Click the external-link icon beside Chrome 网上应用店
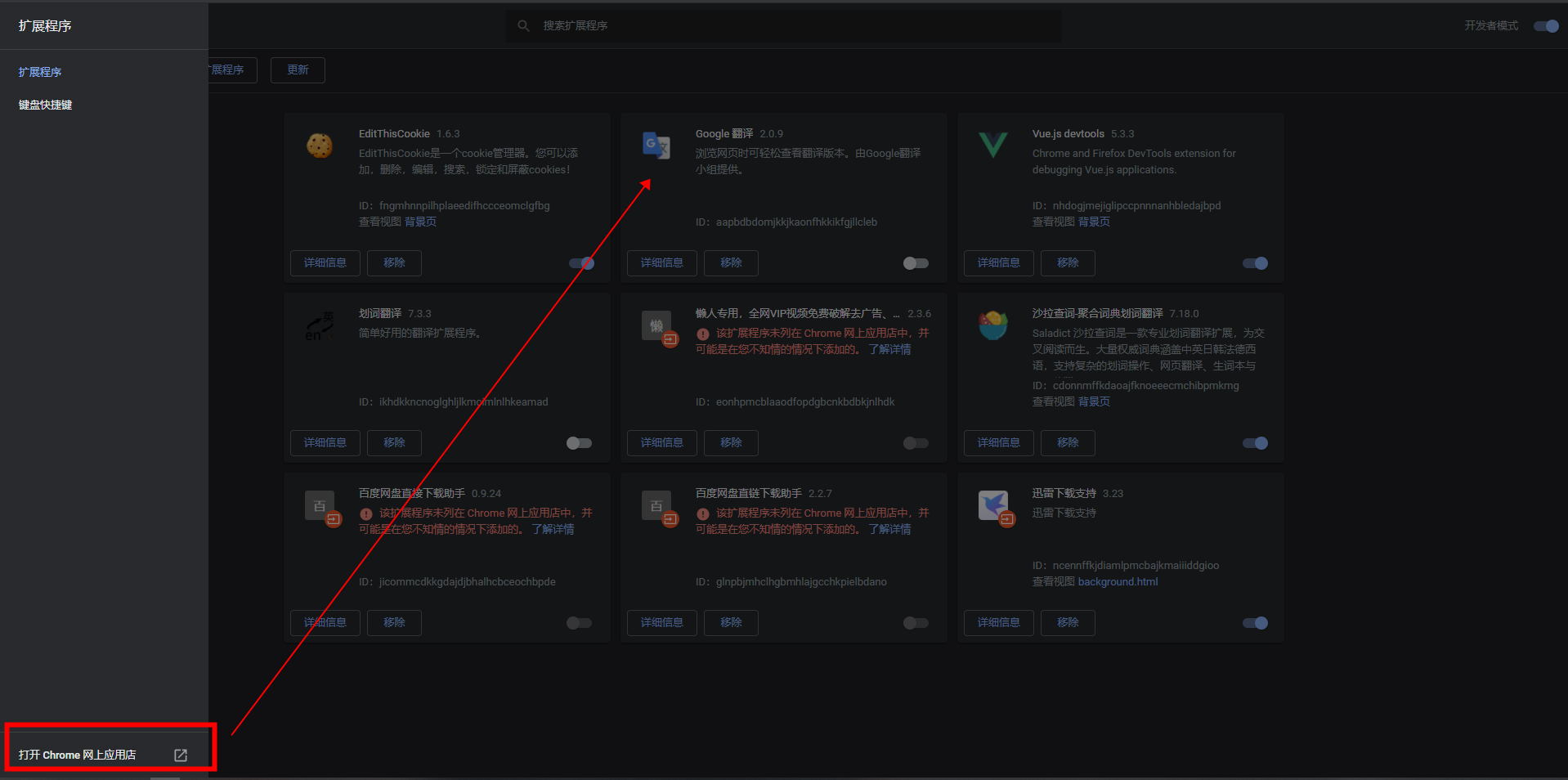This screenshot has width=1568, height=780. (x=180, y=755)
